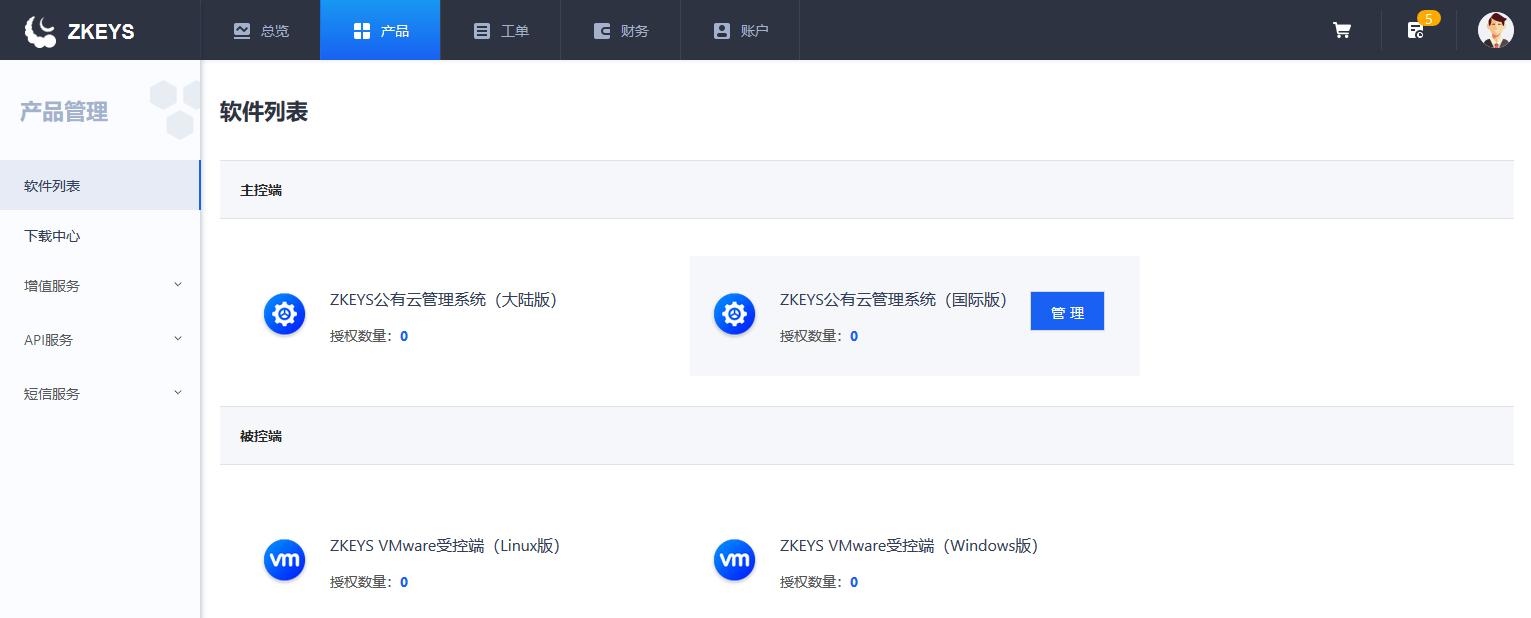Screen dimensions: 1531x618
Task: Click the gear icon for 国际版 system
Action: pos(735,315)
